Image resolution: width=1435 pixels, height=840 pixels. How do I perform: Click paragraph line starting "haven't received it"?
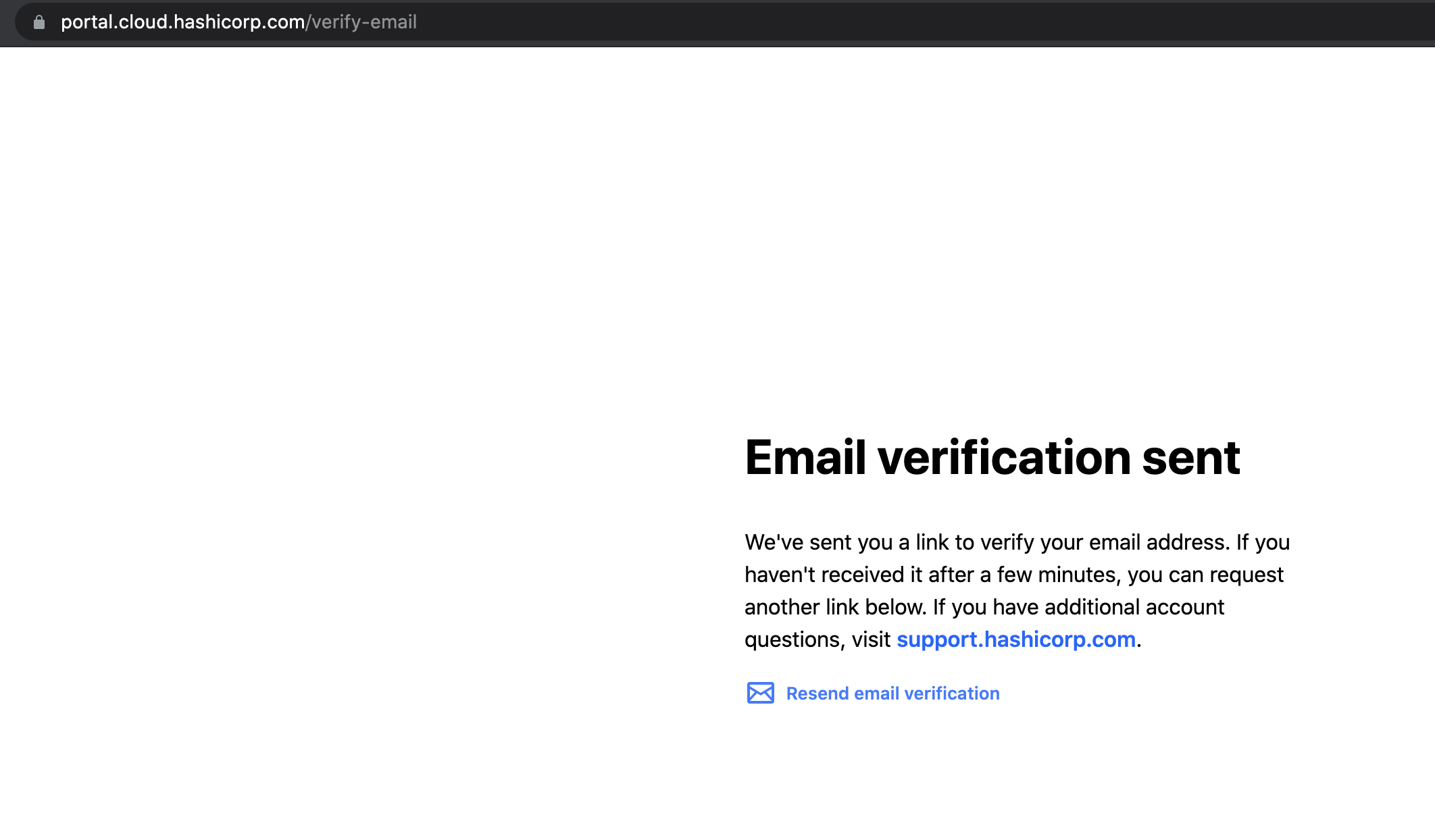[x=1013, y=575]
